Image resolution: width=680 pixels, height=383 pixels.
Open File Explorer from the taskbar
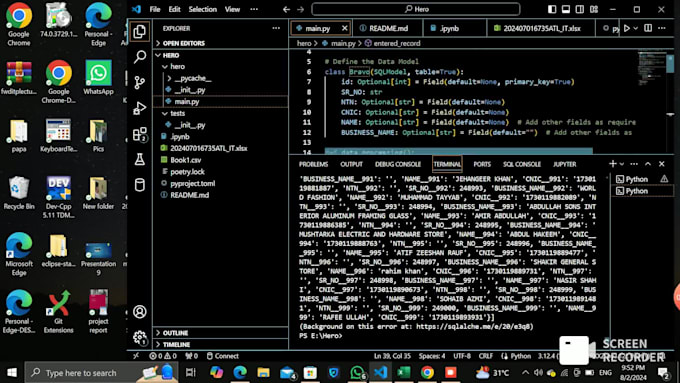tap(263, 373)
